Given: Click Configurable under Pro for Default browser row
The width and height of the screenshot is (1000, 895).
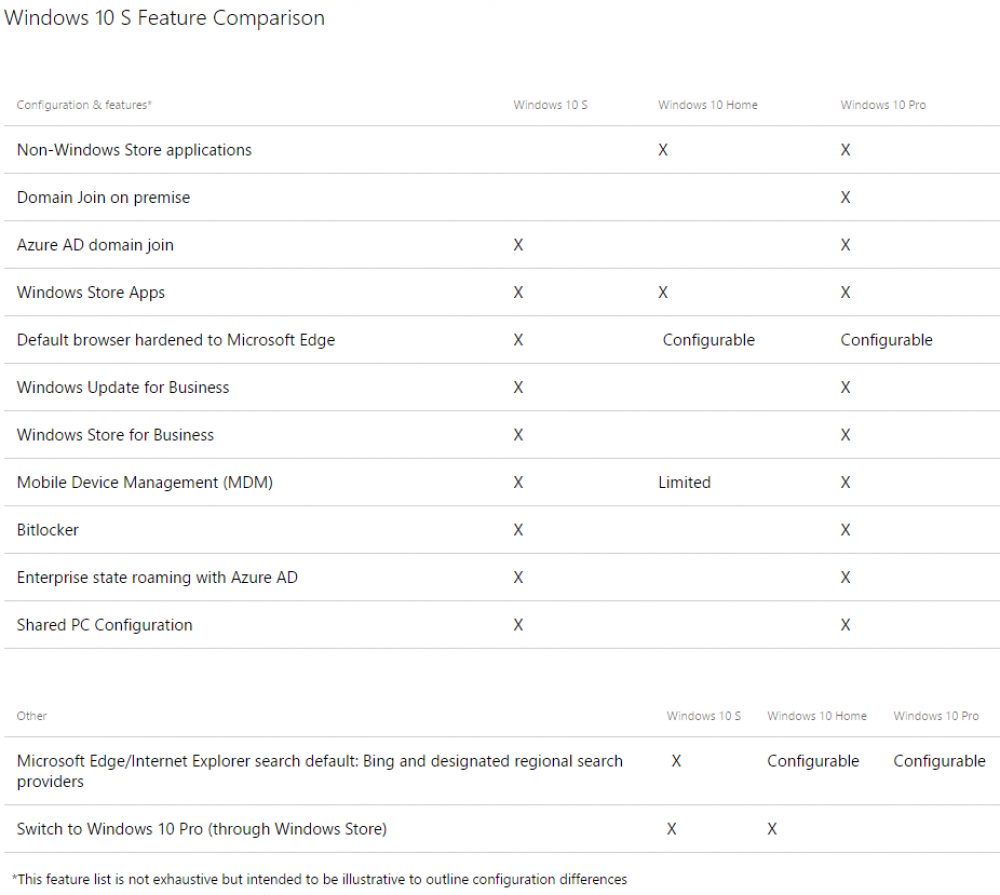Looking at the screenshot, I should pos(886,340).
